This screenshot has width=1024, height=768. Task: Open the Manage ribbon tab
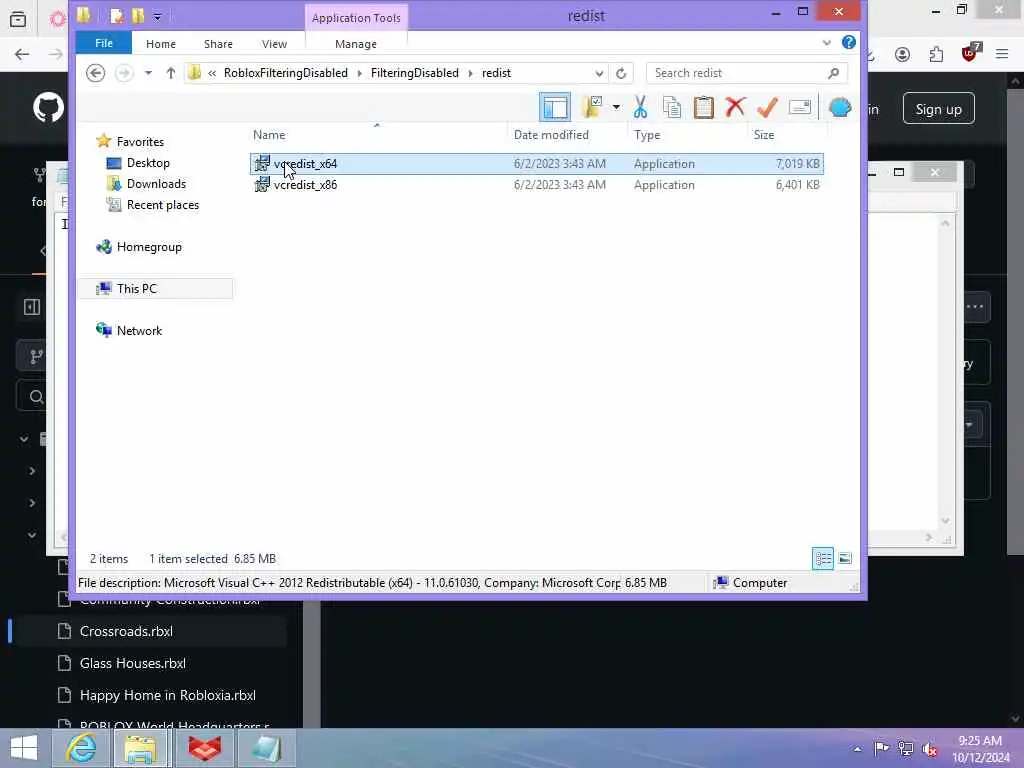(356, 44)
